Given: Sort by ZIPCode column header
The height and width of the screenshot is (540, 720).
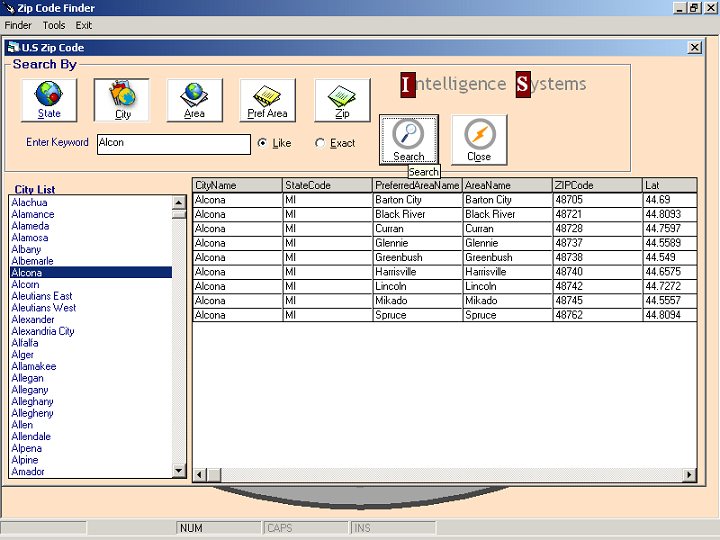Looking at the screenshot, I should point(596,185).
